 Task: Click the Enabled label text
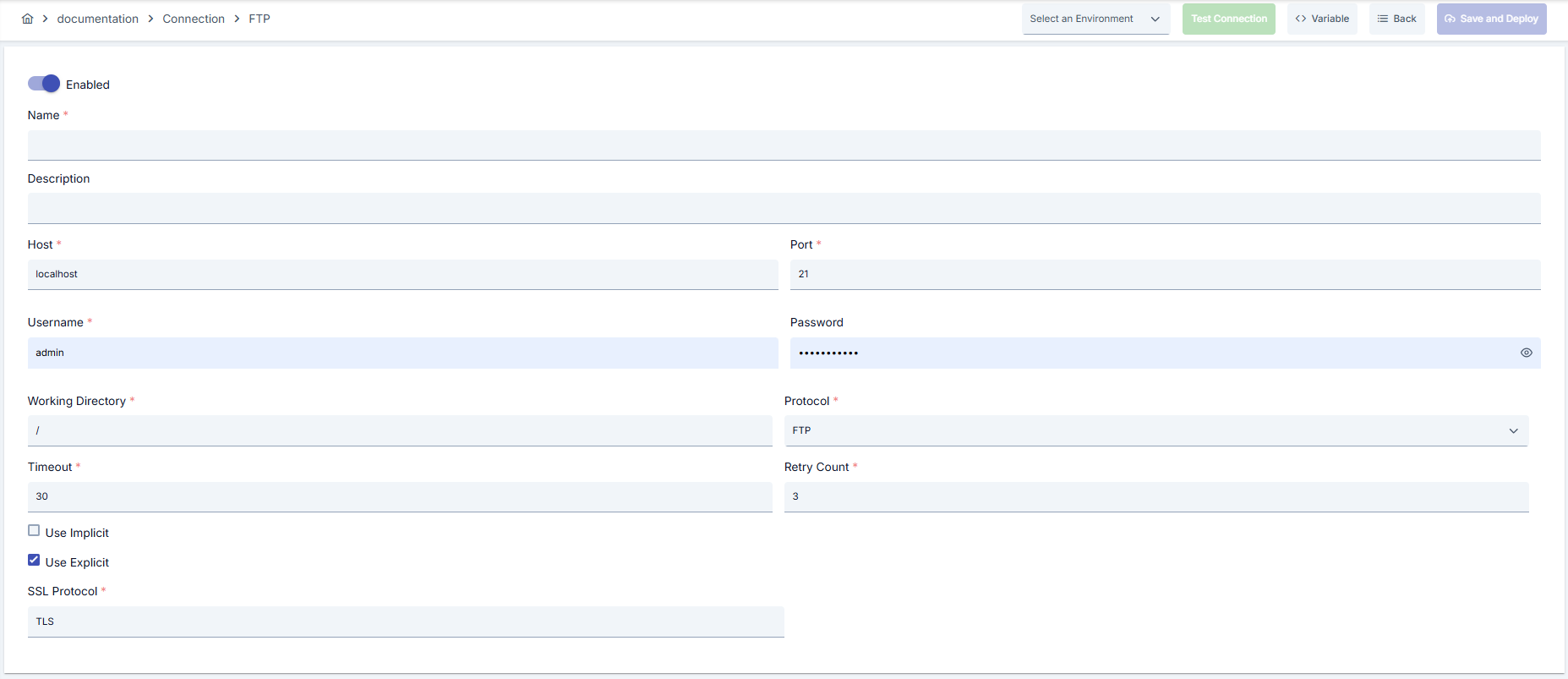(x=88, y=85)
